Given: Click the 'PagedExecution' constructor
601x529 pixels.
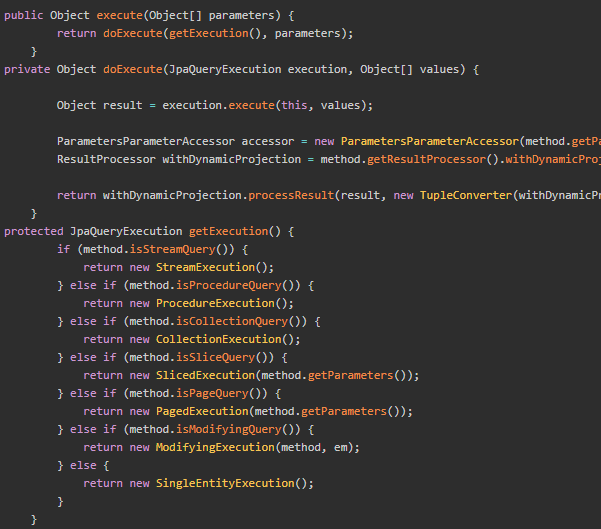Looking at the screenshot, I should (202, 412).
